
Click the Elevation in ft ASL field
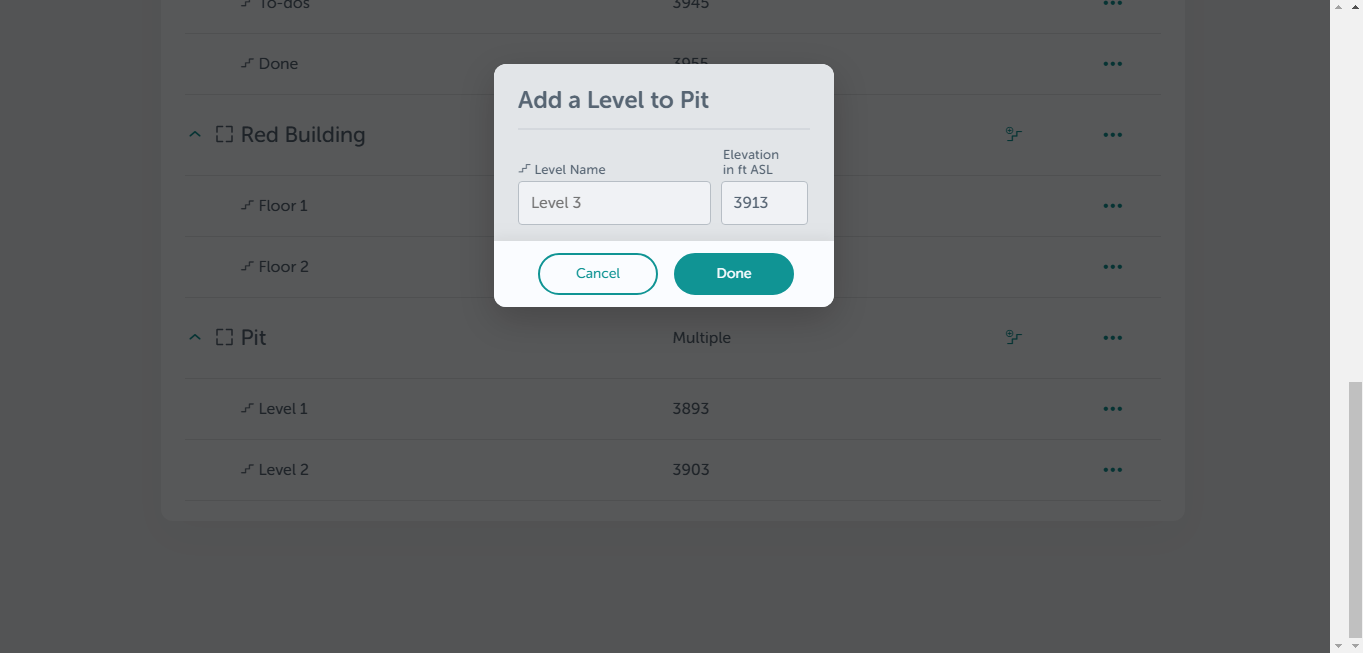coord(764,203)
